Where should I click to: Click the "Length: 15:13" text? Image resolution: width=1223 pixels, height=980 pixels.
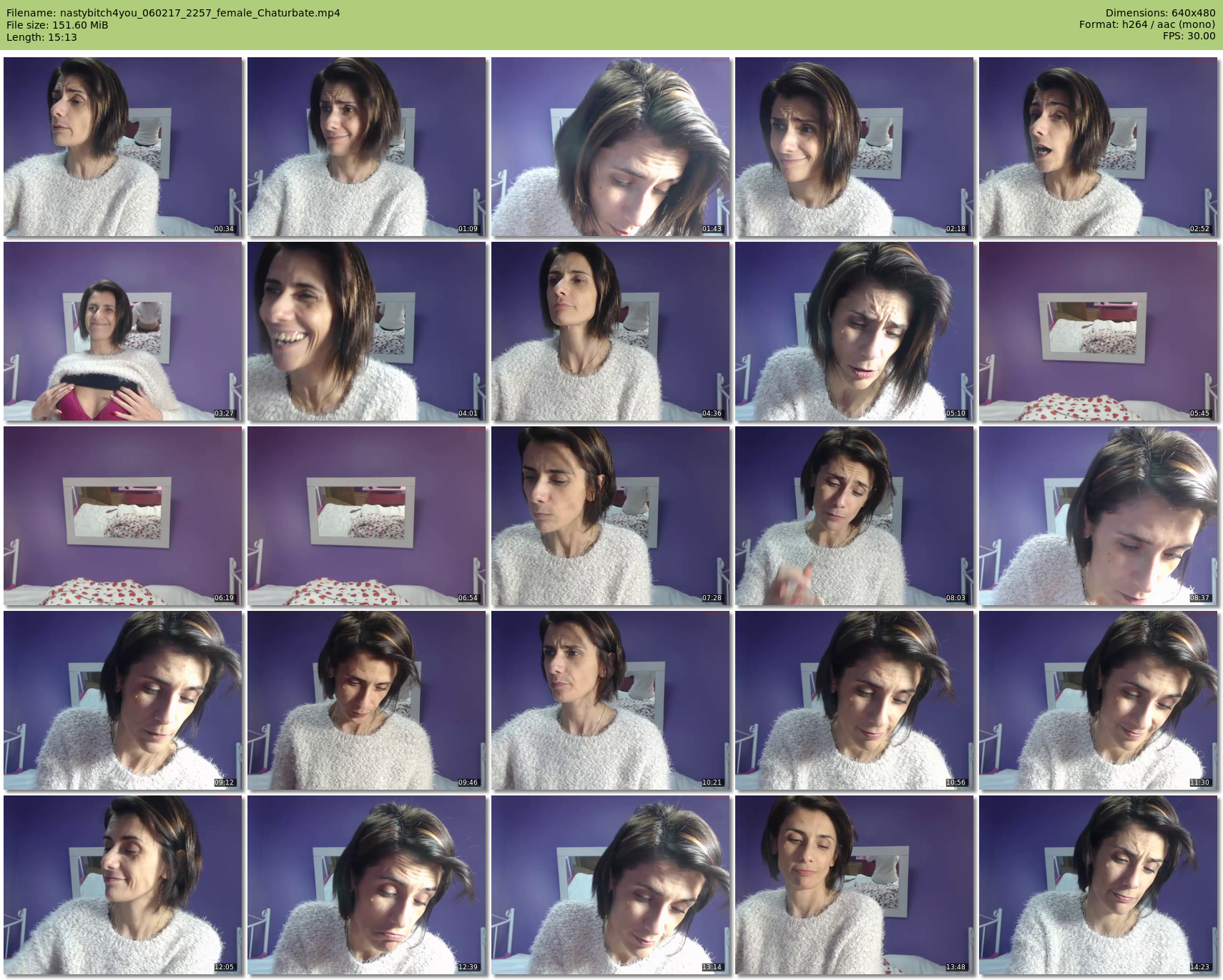41,37
